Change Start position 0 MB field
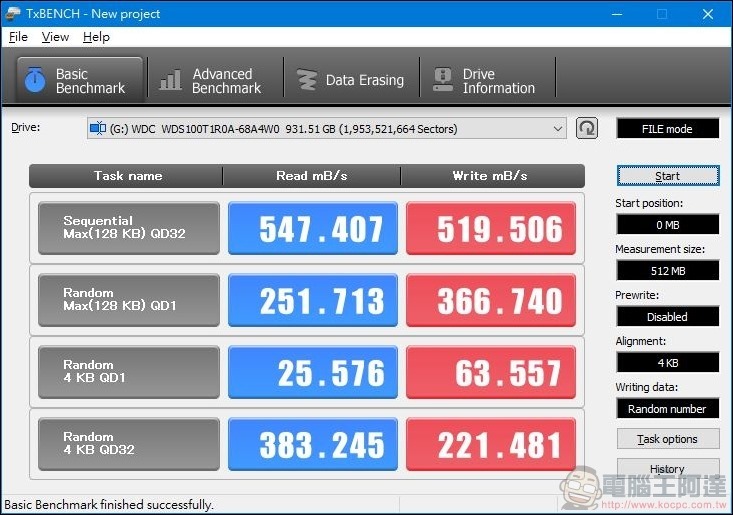The image size is (733, 515). (668, 225)
